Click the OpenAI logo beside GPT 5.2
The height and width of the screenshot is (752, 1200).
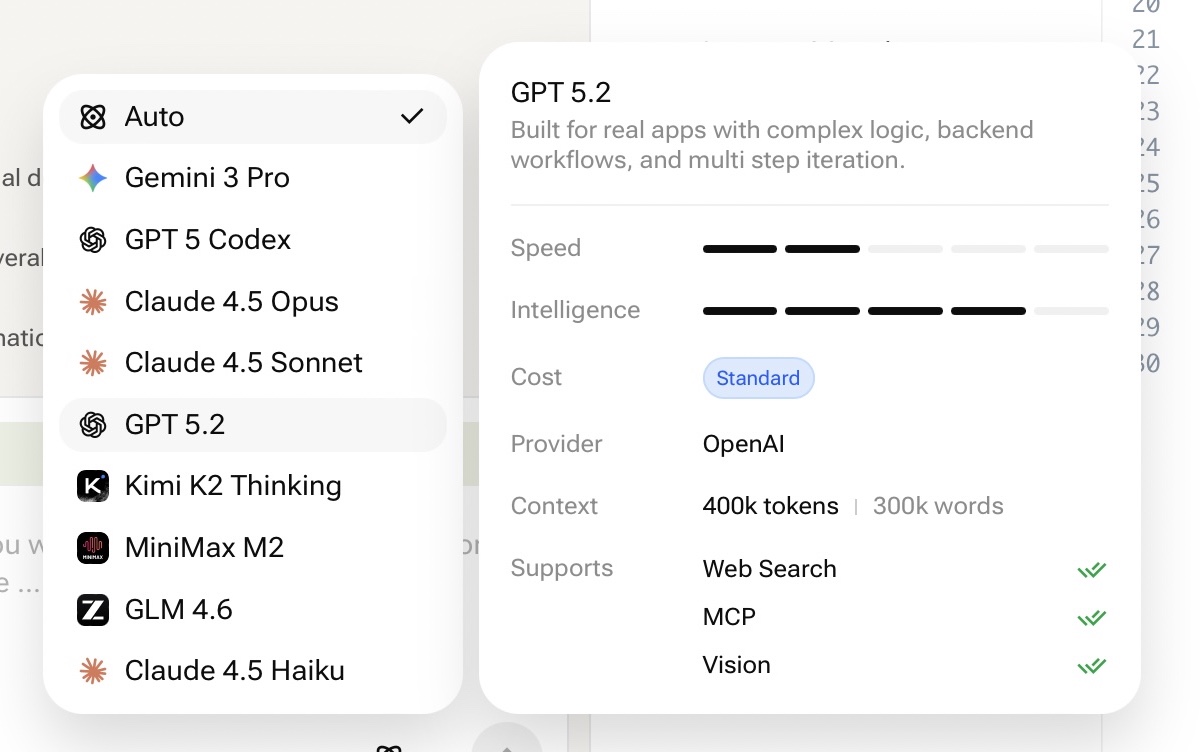pyautogui.click(x=93, y=425)
